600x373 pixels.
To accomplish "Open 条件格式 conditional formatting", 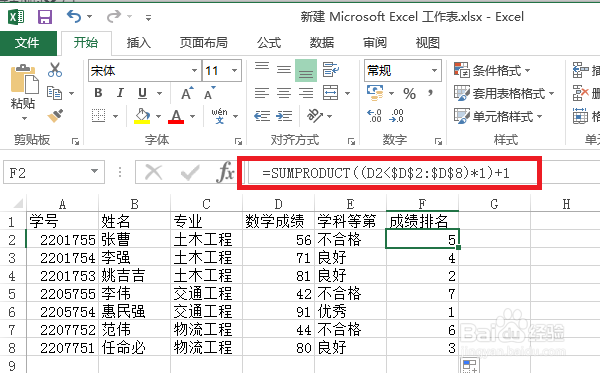I will (x=492, y=70).
